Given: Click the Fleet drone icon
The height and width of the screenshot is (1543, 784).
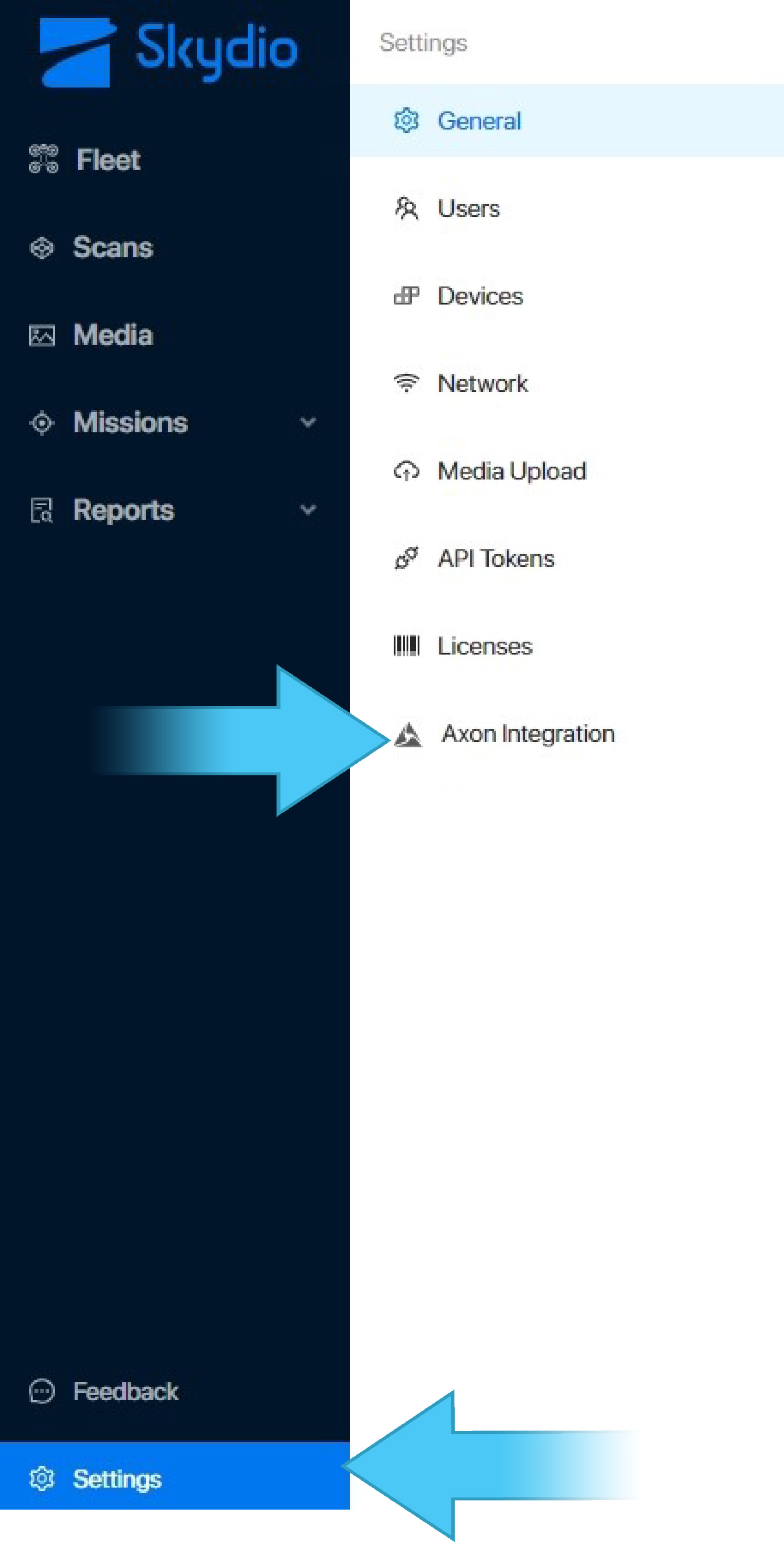Looking at the screenshot, I should (44, 159).
